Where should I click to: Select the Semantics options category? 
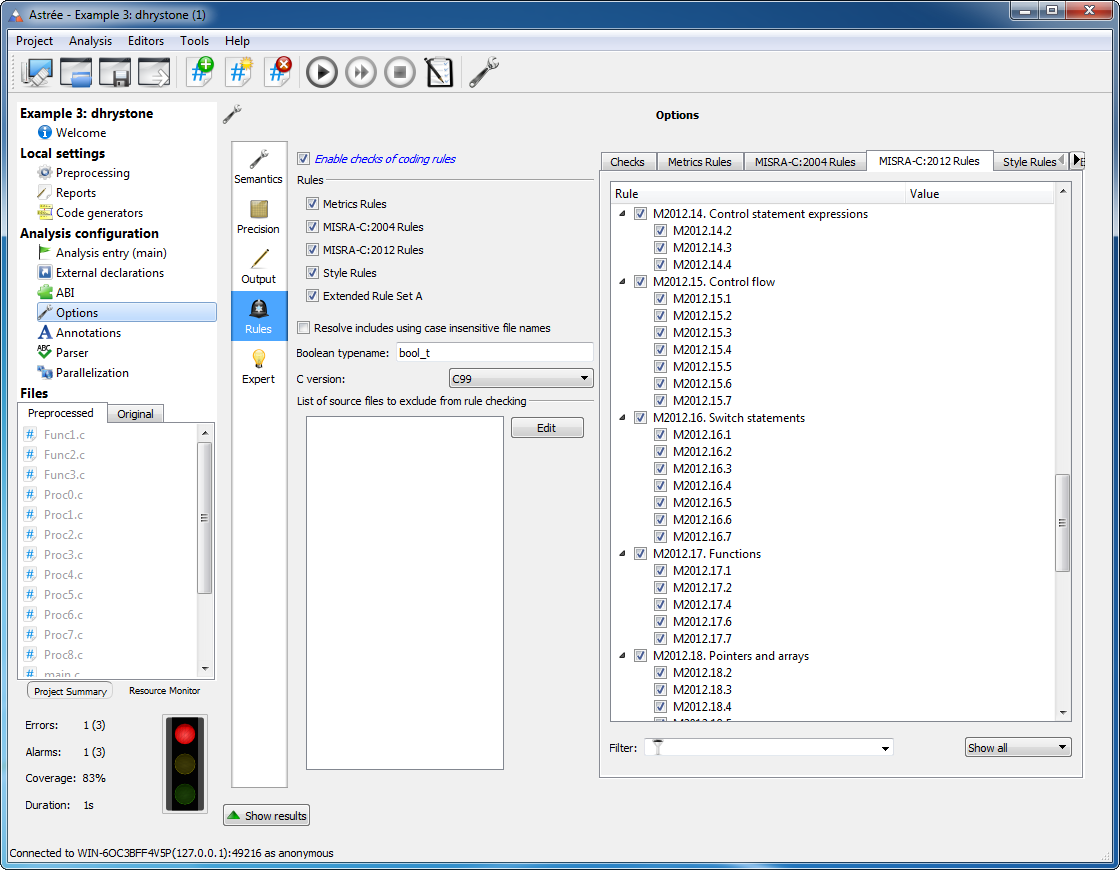tap(259, 167)
